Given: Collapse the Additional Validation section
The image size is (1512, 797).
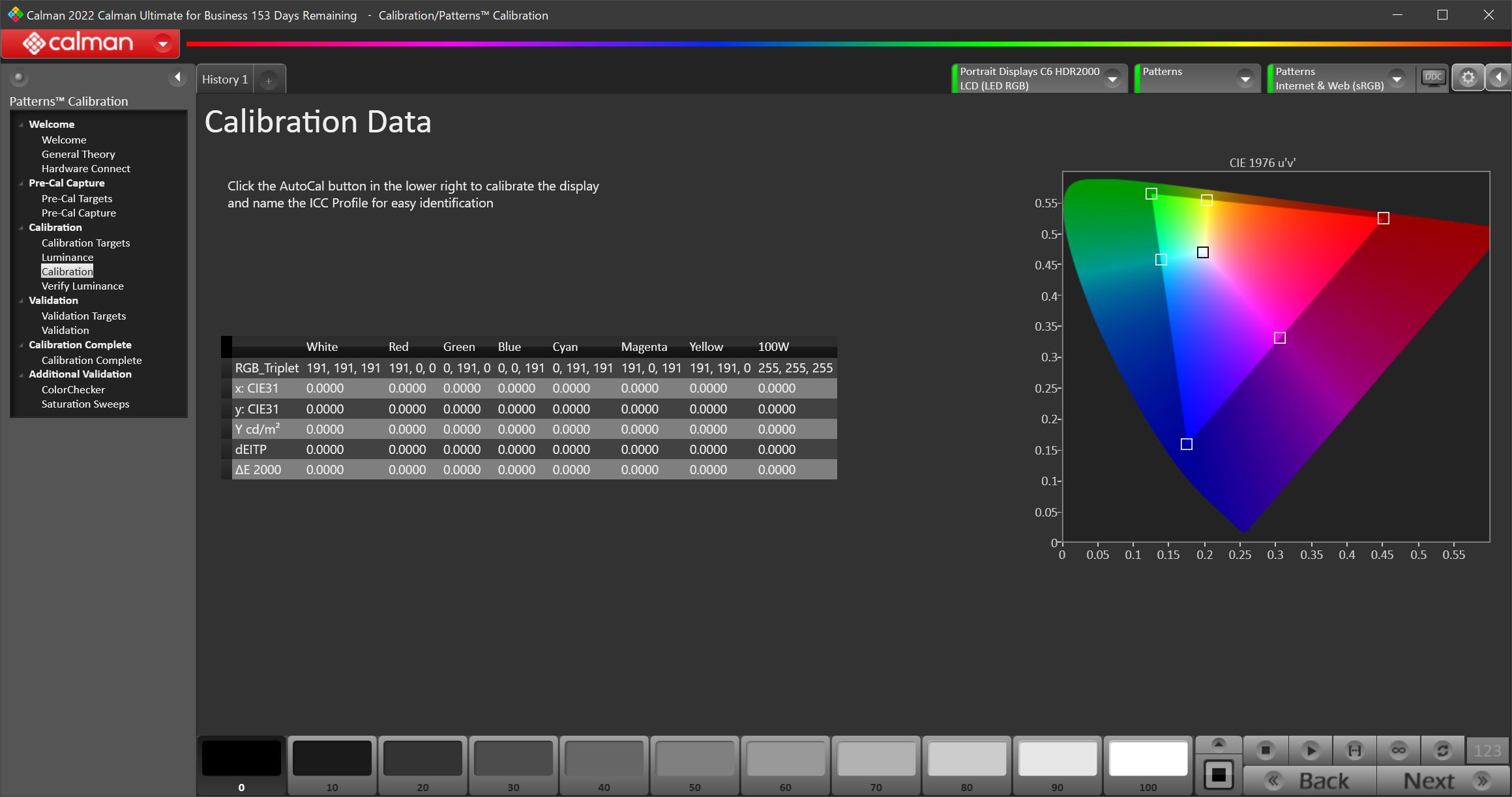Looking at the screenshot, I should [21, 374].
